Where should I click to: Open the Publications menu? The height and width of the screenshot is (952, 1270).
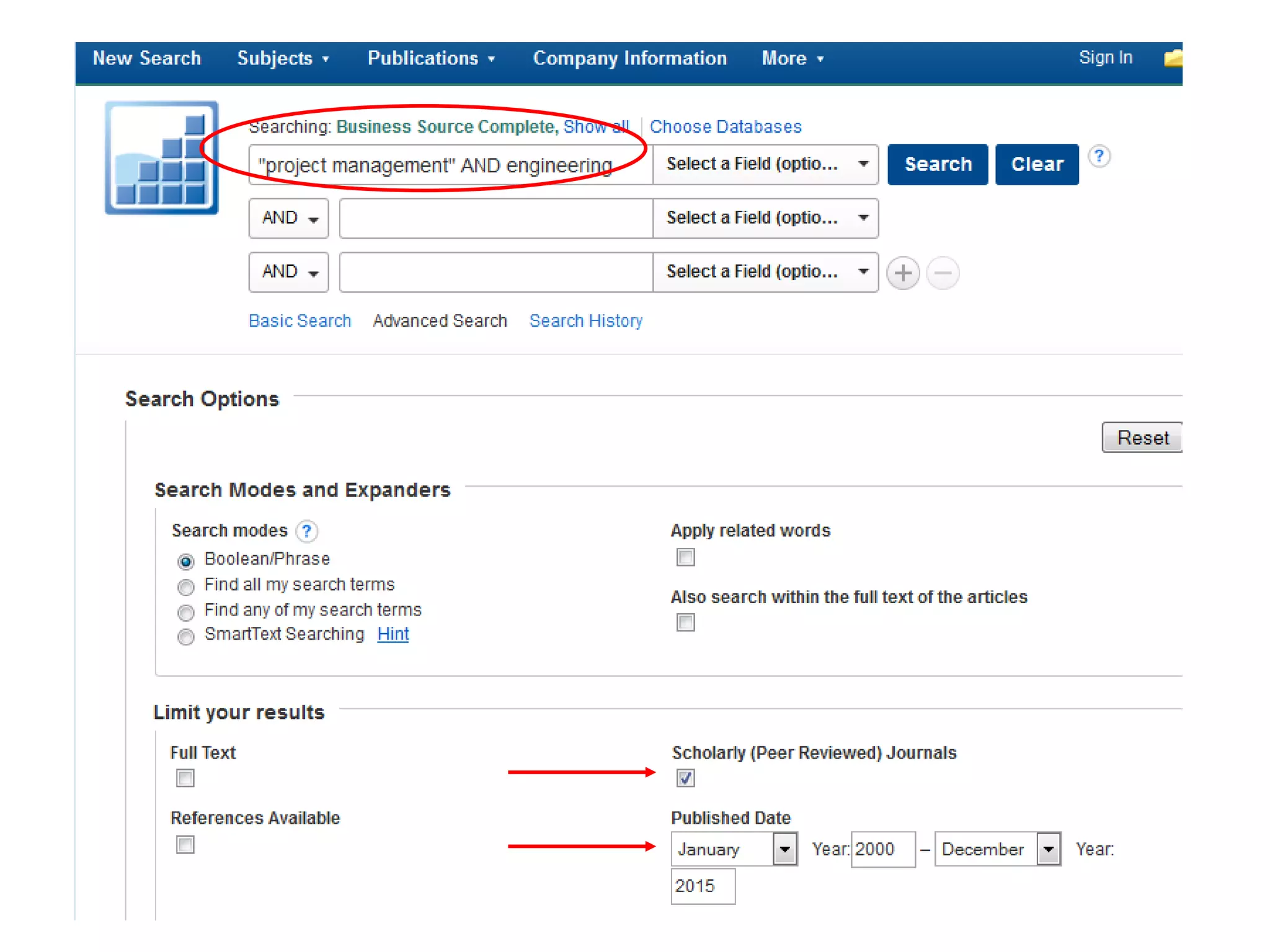tap(431, 58)
